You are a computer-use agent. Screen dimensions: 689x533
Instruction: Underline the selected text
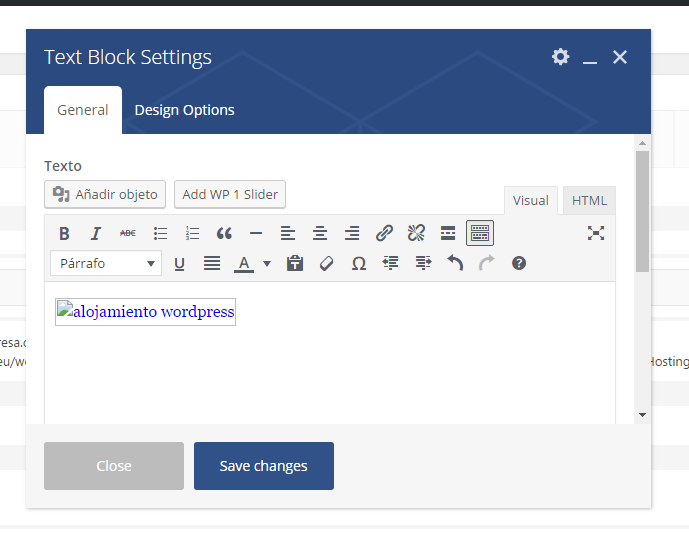pos(179,264)
